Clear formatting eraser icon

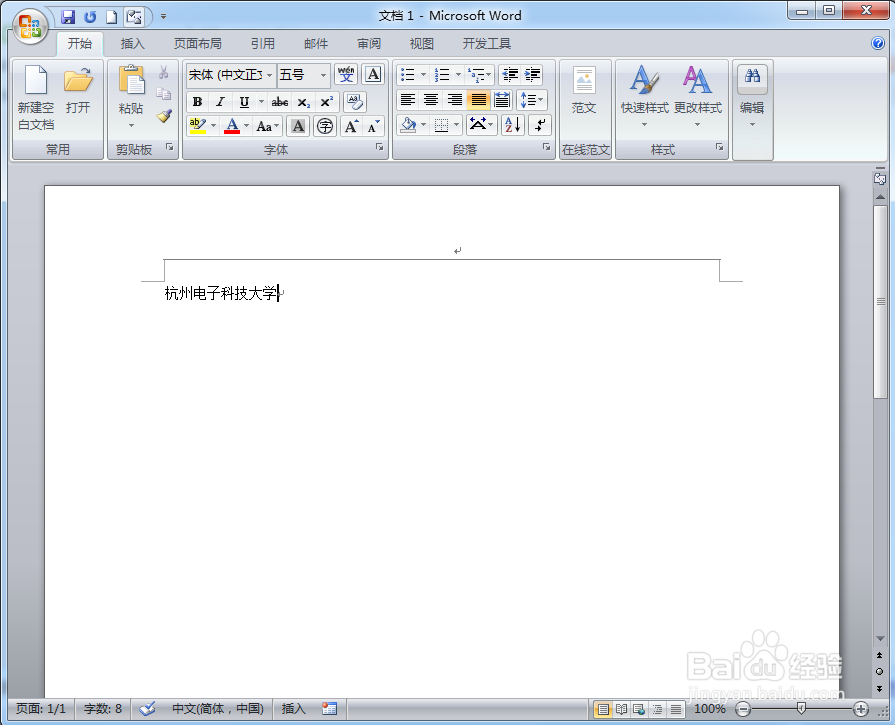pyautogui.click(x=354, y=102)
